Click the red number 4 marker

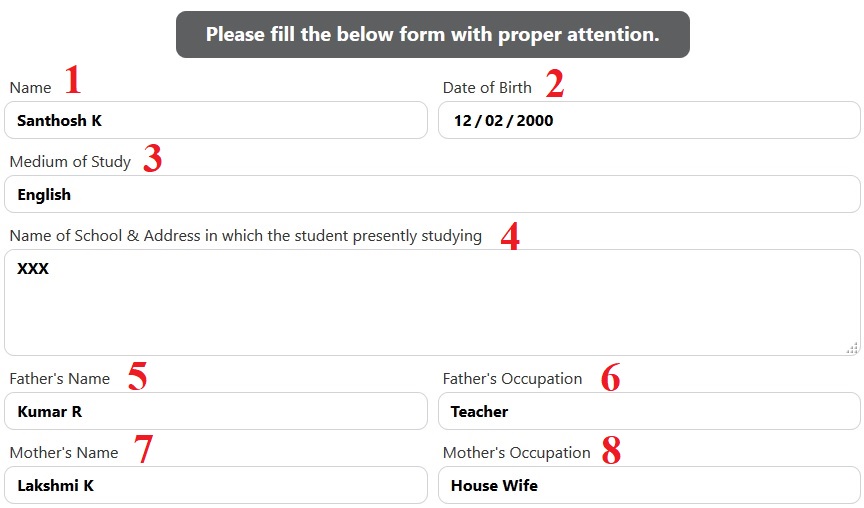tap(510, 237)
